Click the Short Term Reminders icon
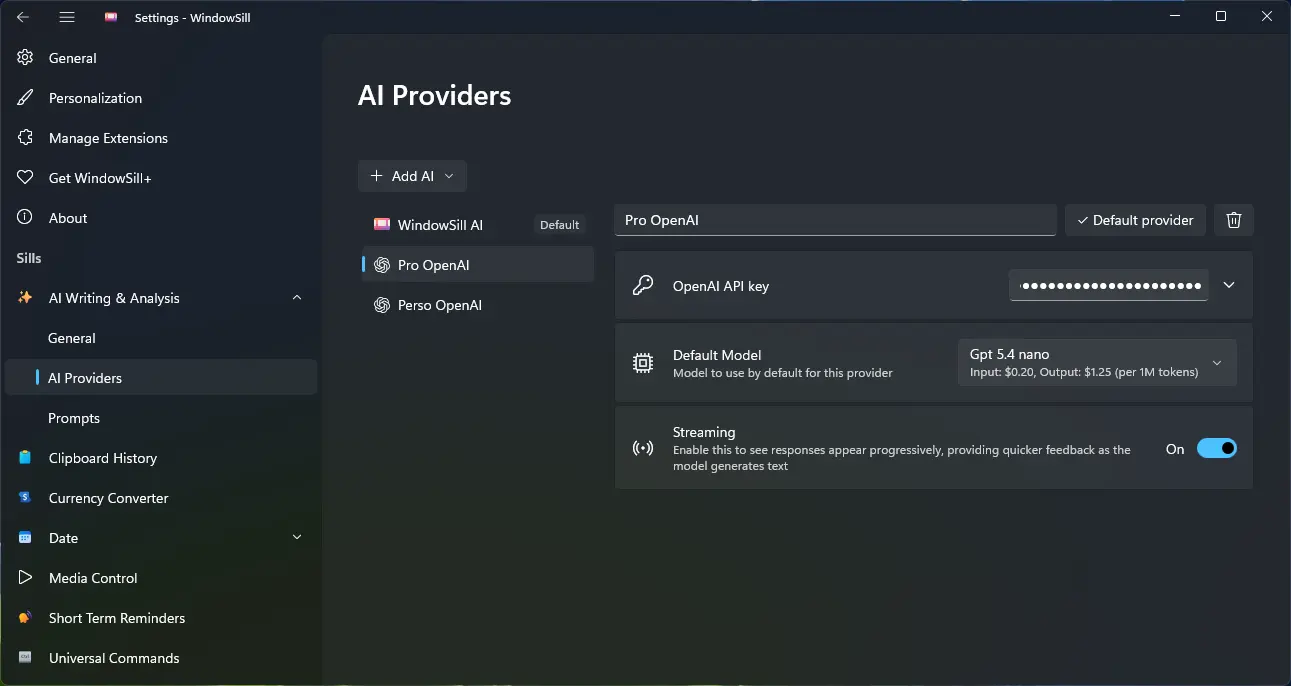The image size is (1291, 686). coord(25,618)
